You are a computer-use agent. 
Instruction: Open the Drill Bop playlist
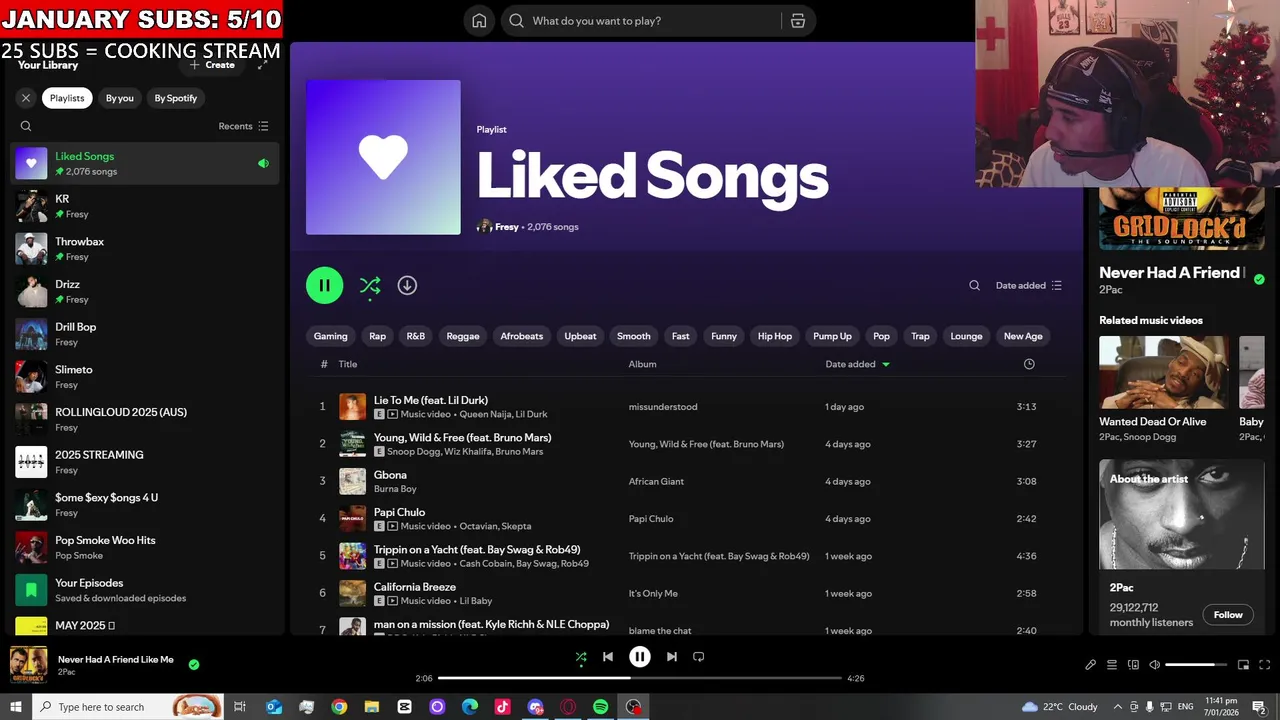(x=145, y=334)
